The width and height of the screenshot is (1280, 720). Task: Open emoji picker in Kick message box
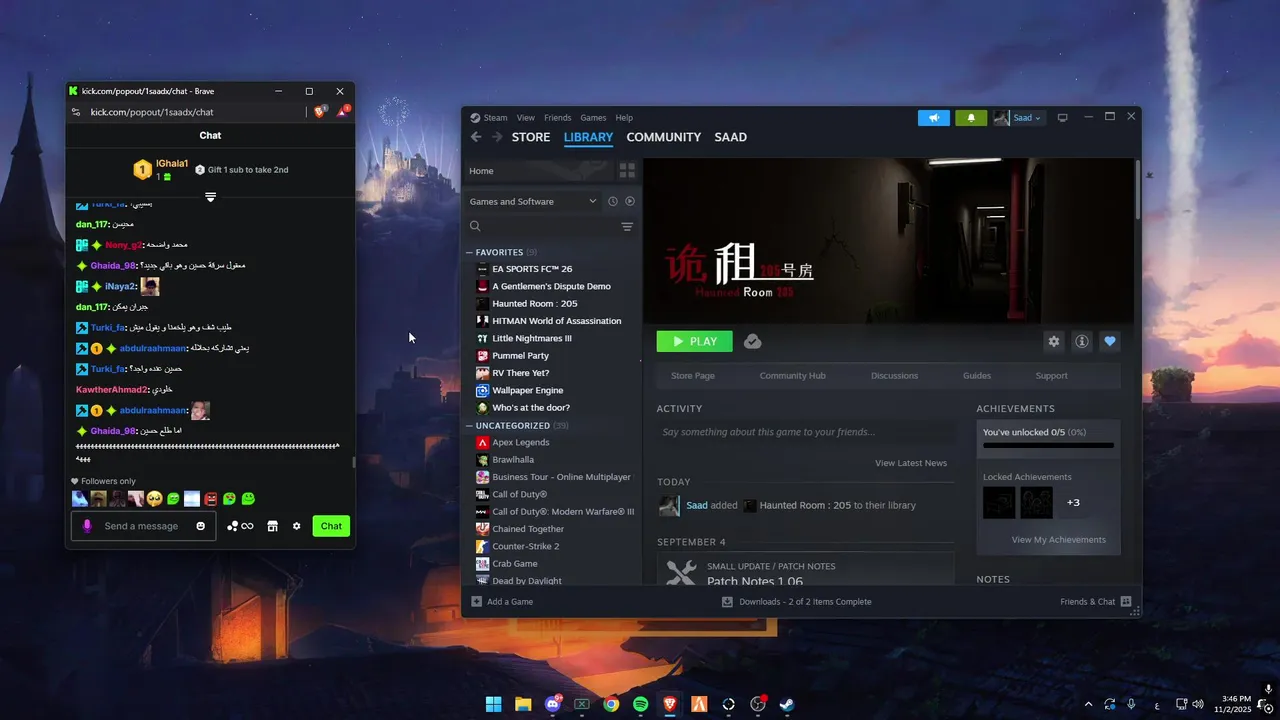(x=200, y=526)
